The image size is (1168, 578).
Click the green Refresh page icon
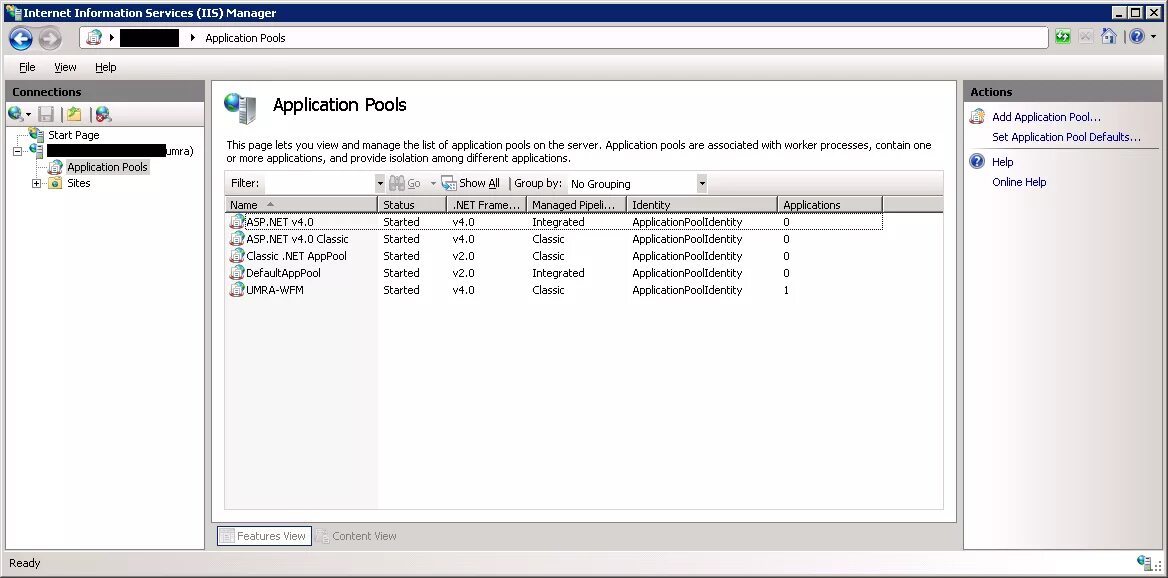click(x=1063, y=36)
